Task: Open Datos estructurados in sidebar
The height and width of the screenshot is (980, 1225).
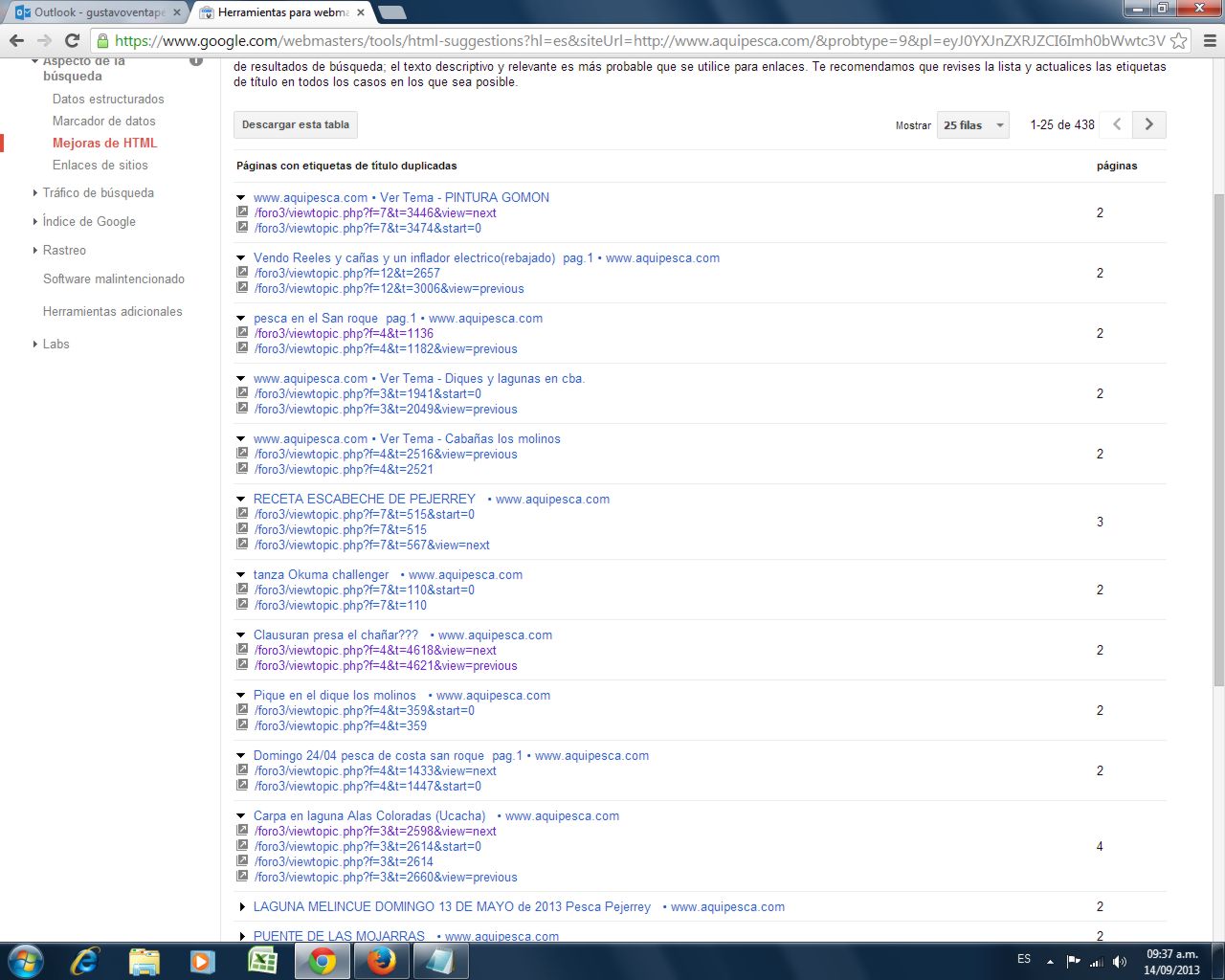Action: [108, 99]
